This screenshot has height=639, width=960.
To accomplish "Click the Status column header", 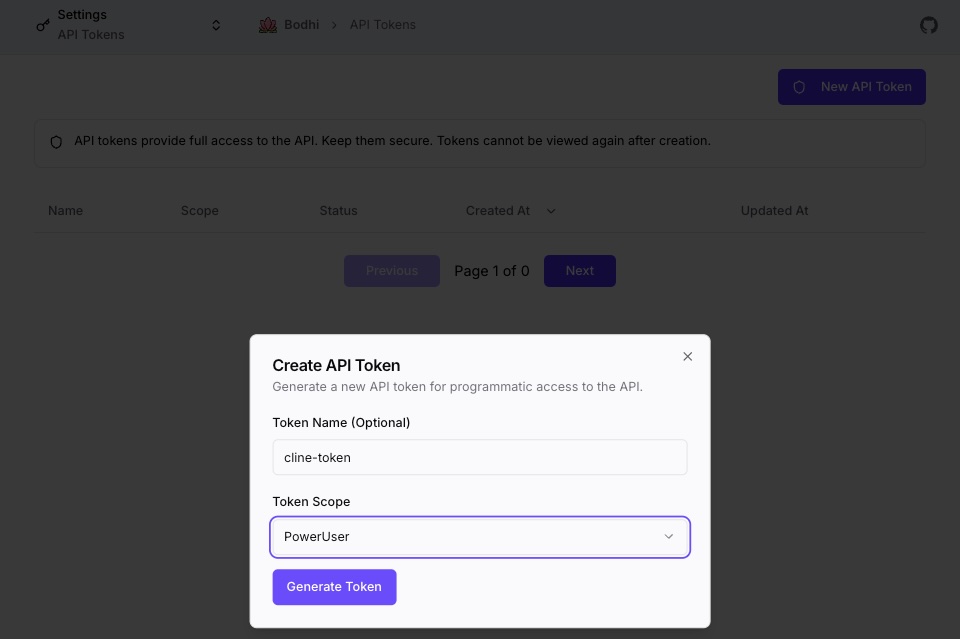I will point(338,211).
